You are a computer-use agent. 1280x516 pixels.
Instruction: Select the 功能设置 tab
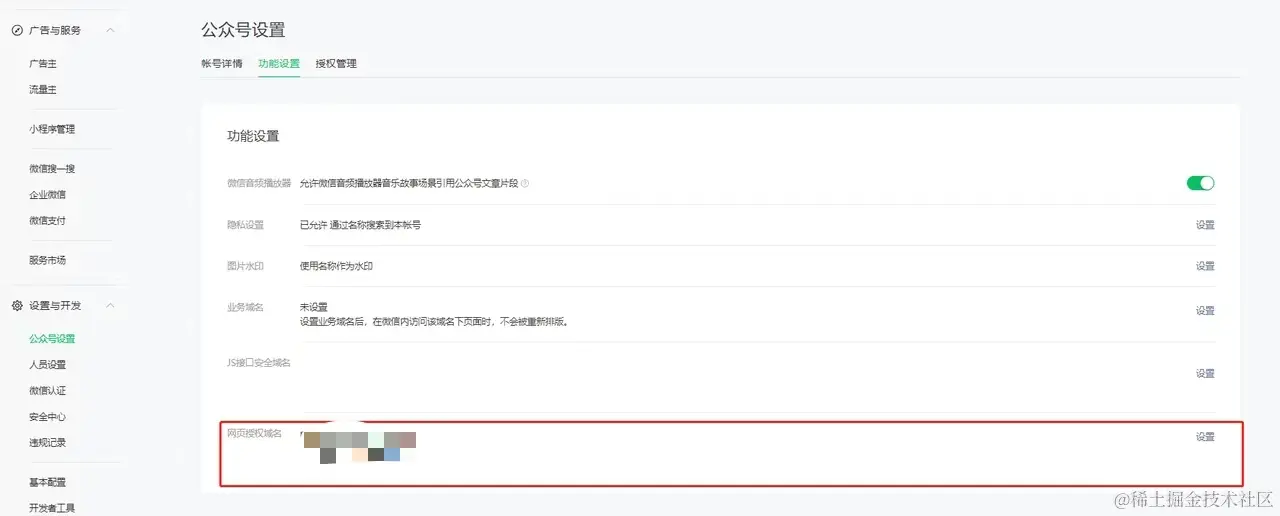coord(279,63)
